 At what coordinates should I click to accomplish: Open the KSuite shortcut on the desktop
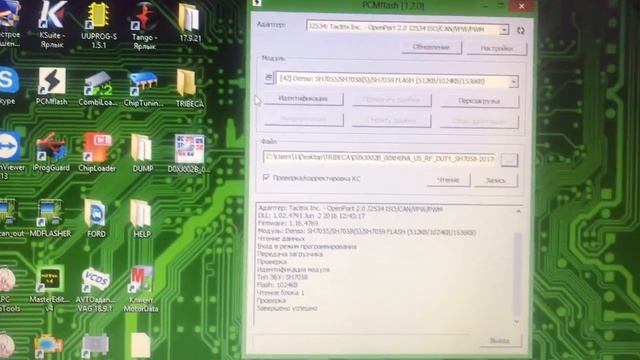(x=52, y=24)
